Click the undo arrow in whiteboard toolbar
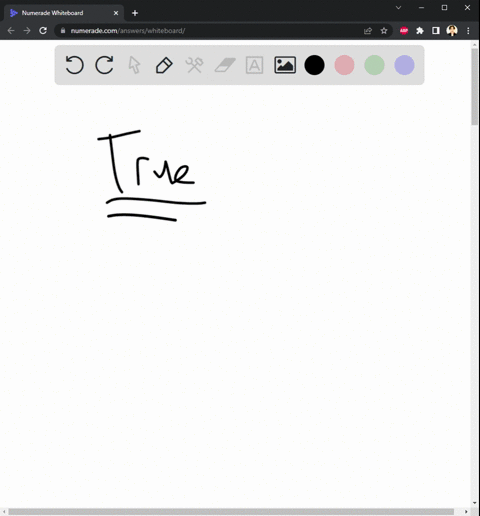480x516 pixels. pyautogui.click(x=74, y=65)
